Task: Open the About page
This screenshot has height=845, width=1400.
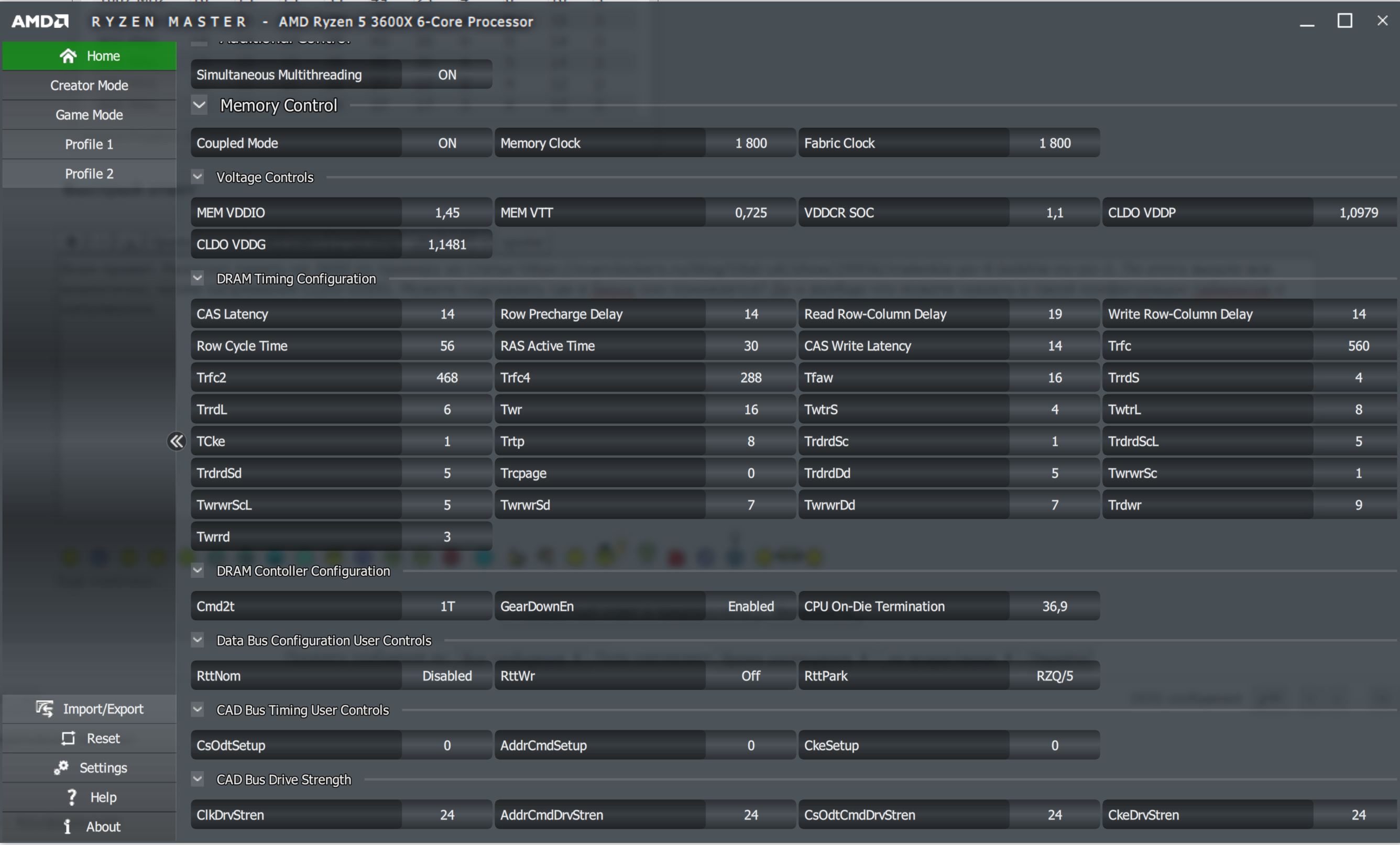Action: [89, 827]
